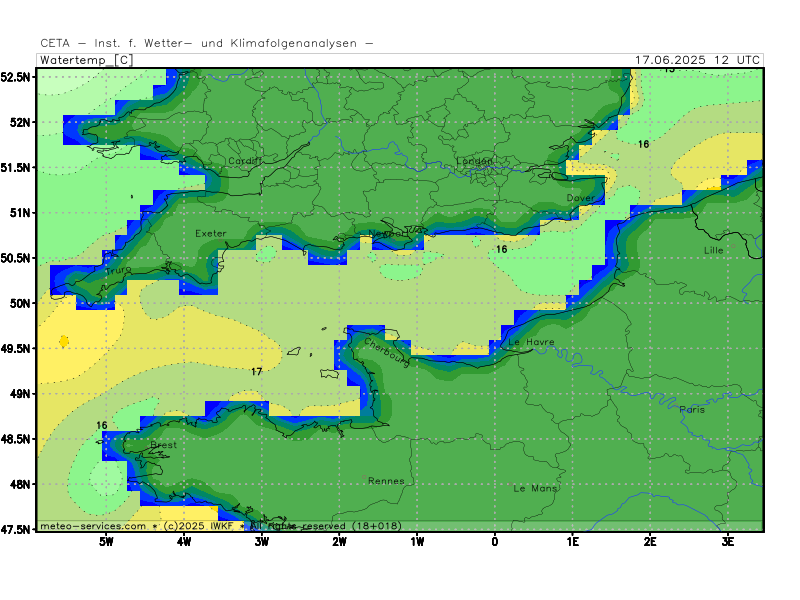Select the Exeter city label
800x600 pixels.
[x=211, y=234]
